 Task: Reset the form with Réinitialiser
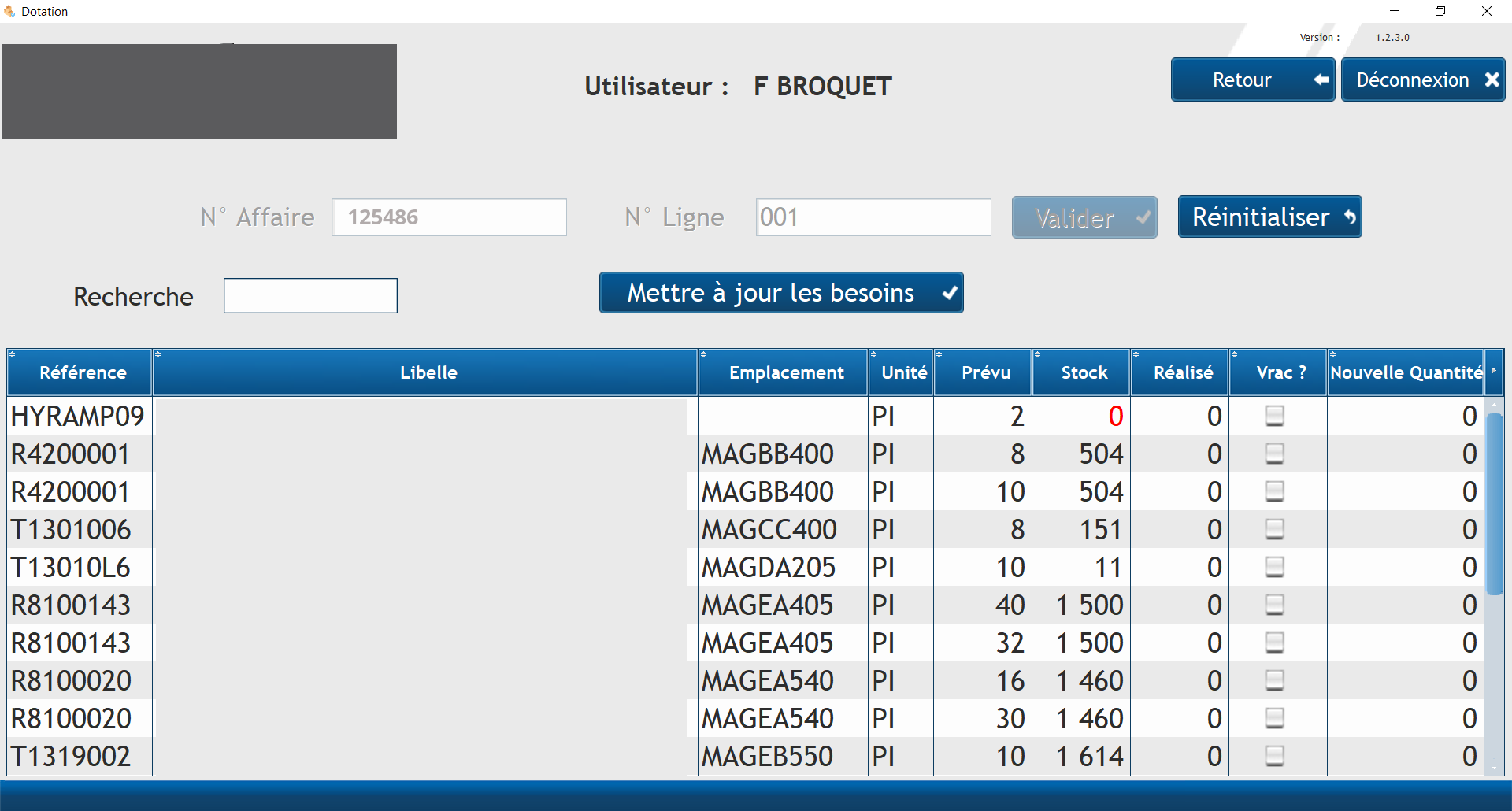pos(1269,217)
